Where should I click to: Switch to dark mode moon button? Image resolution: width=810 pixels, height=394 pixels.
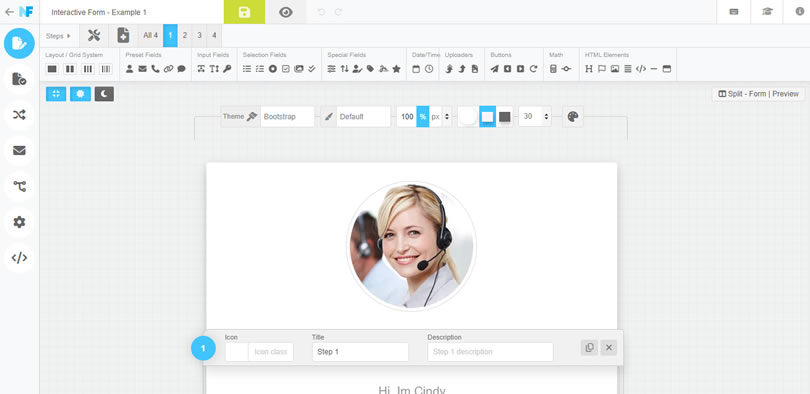point(104,94)
